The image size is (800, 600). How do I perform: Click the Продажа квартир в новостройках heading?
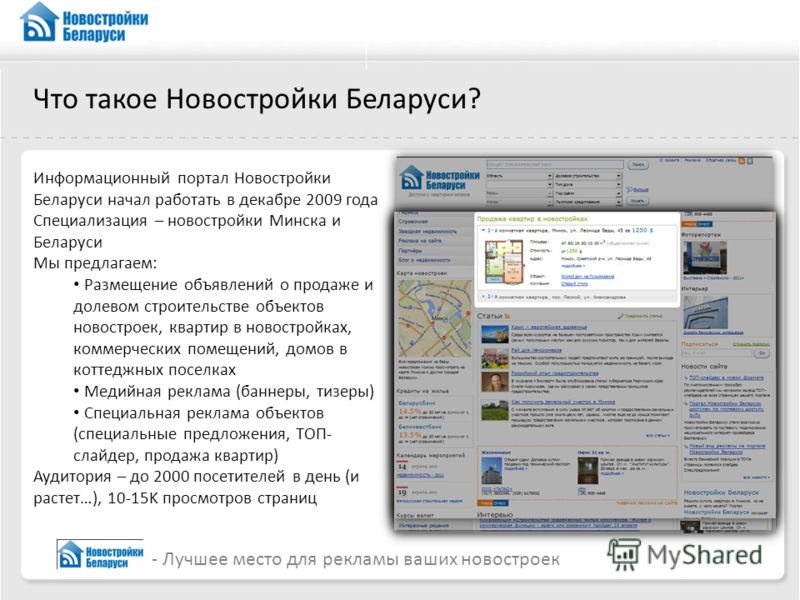[532, 219]
